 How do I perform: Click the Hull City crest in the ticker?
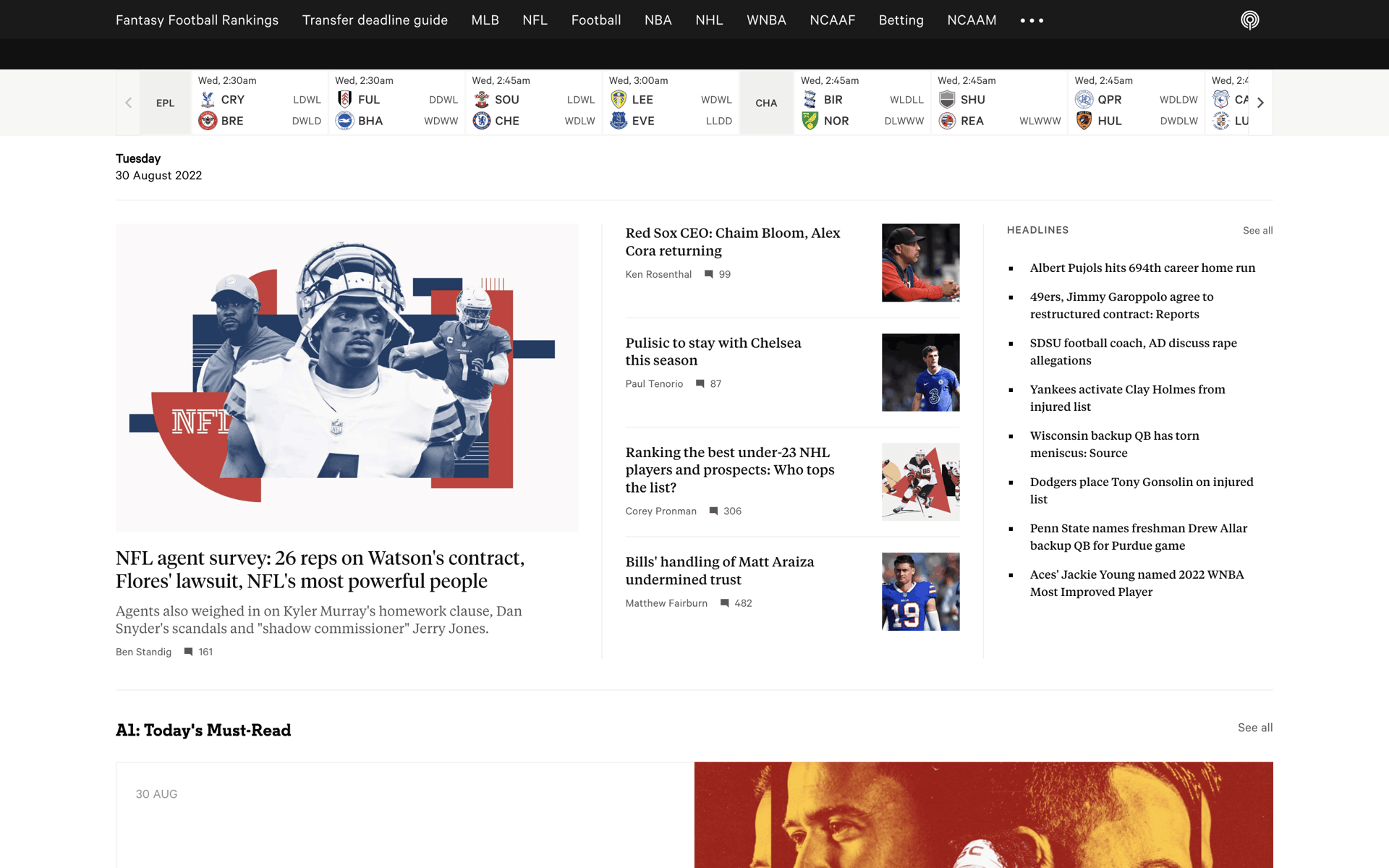1084,121
